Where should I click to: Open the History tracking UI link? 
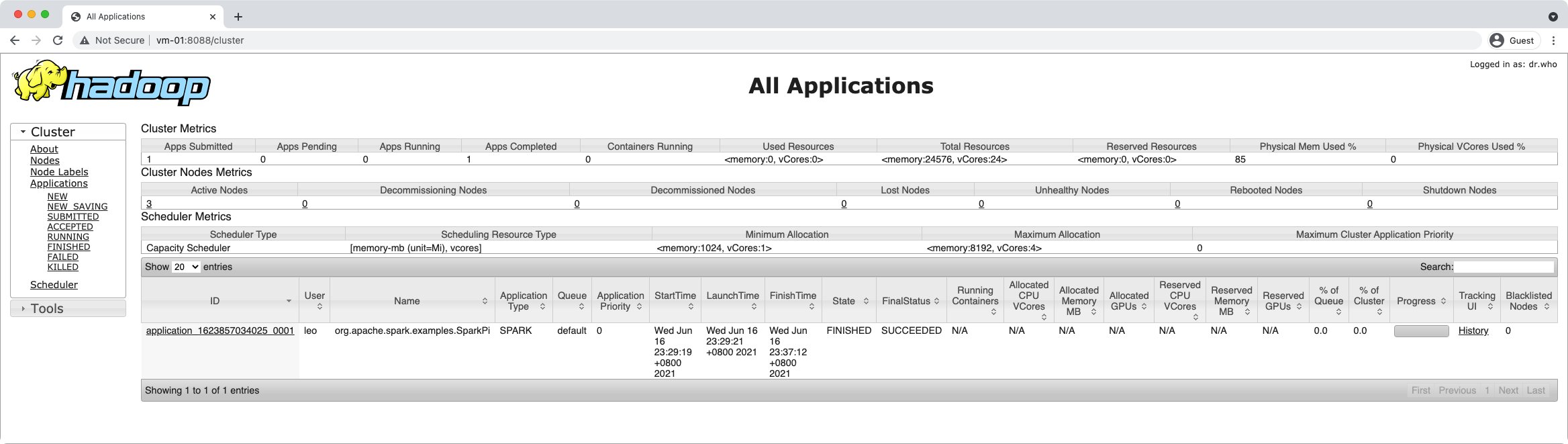coord(1473,330)
